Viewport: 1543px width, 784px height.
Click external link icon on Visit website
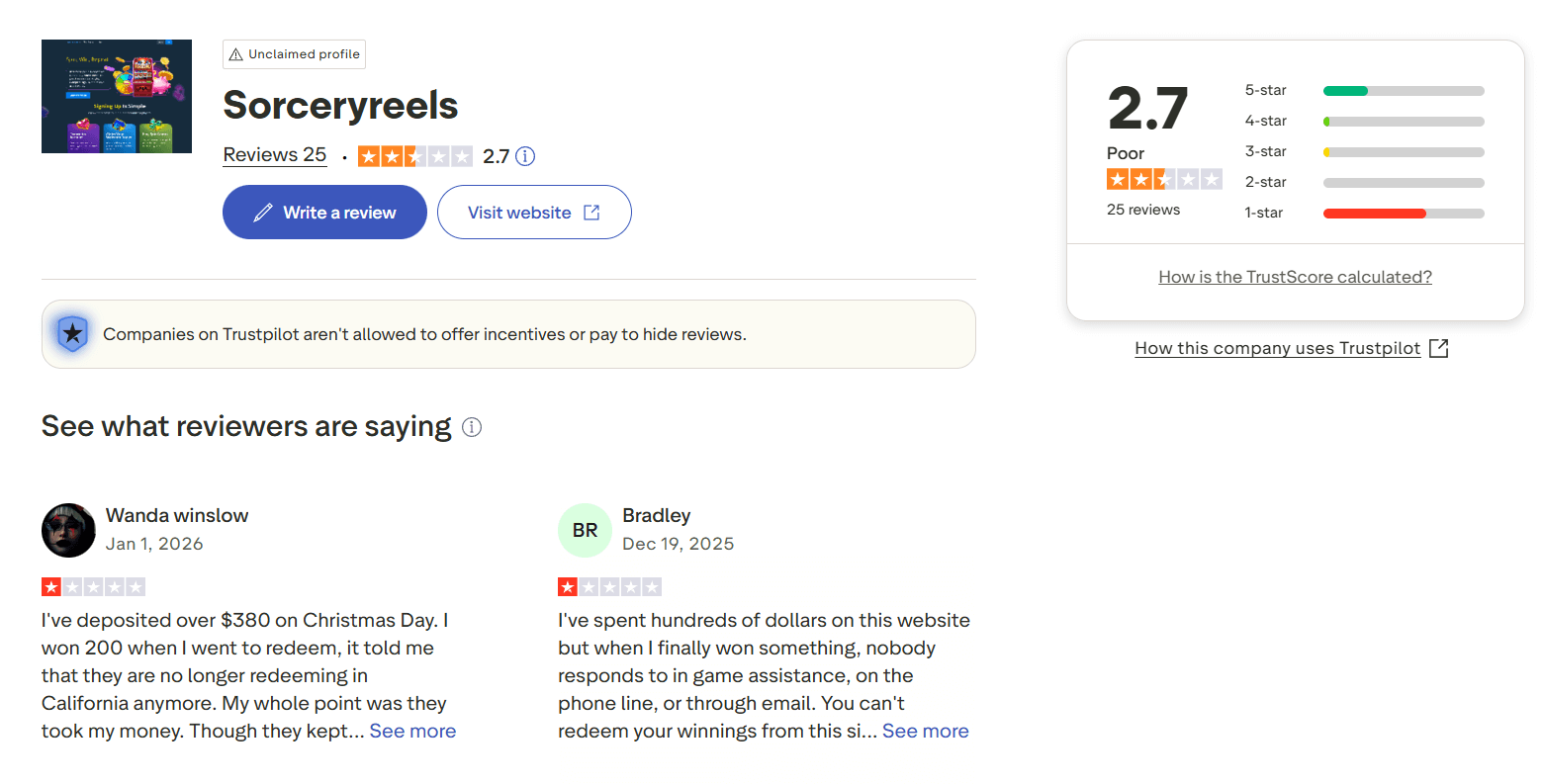click(x=591, y=213)
